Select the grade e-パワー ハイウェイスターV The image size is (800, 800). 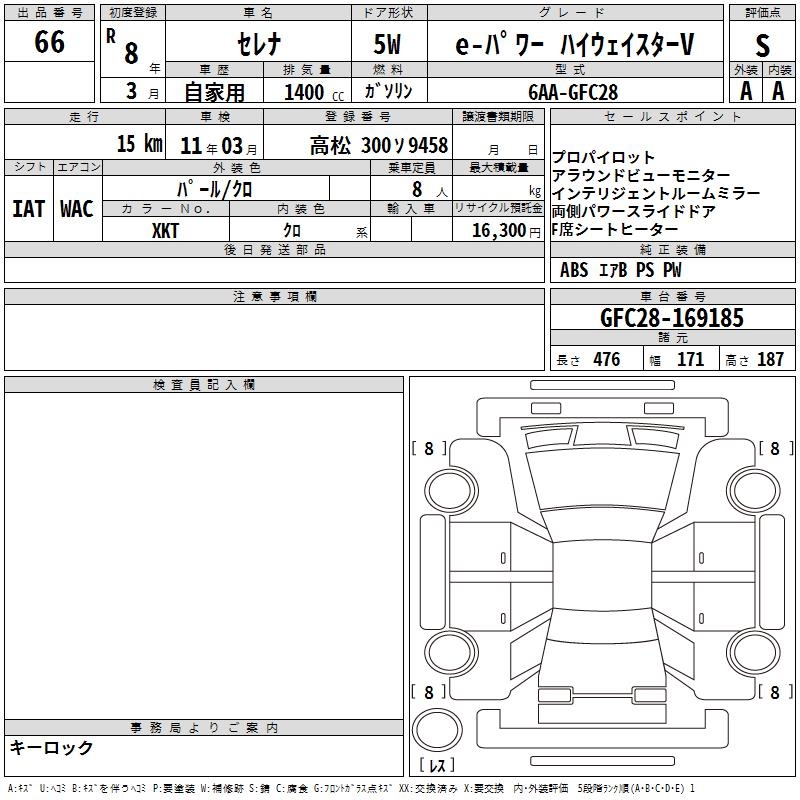pyautogui.click(x=574, y=43)
